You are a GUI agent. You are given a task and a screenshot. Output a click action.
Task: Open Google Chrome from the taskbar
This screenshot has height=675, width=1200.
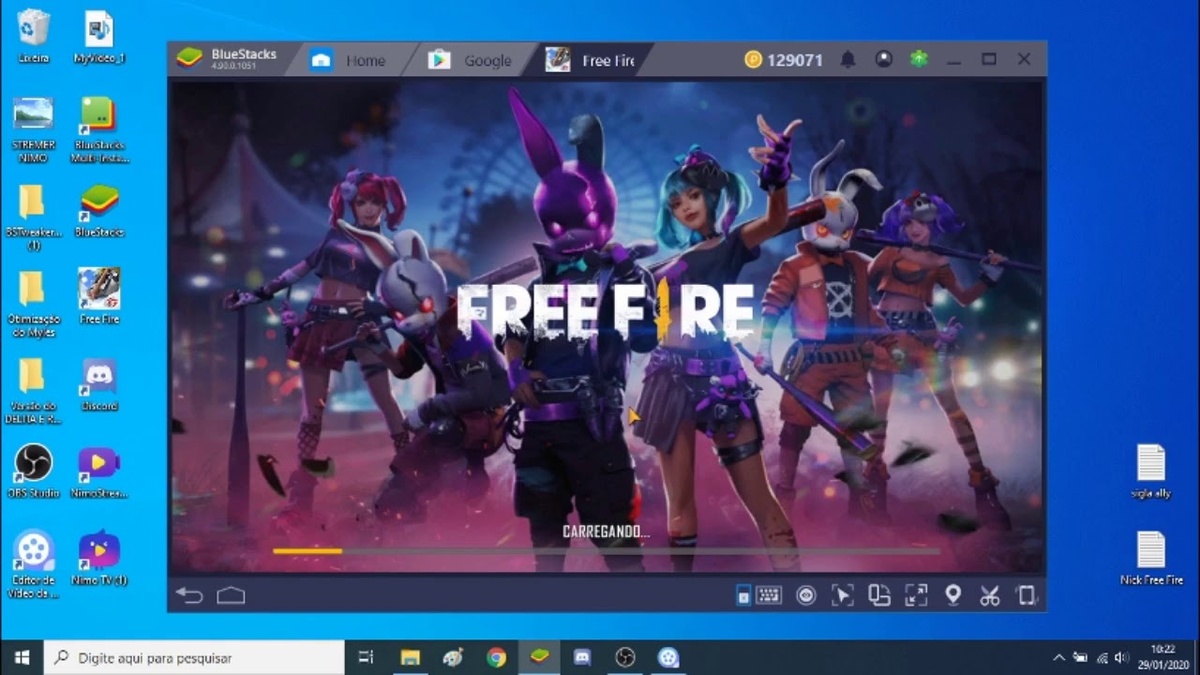(x=496, y=657)
